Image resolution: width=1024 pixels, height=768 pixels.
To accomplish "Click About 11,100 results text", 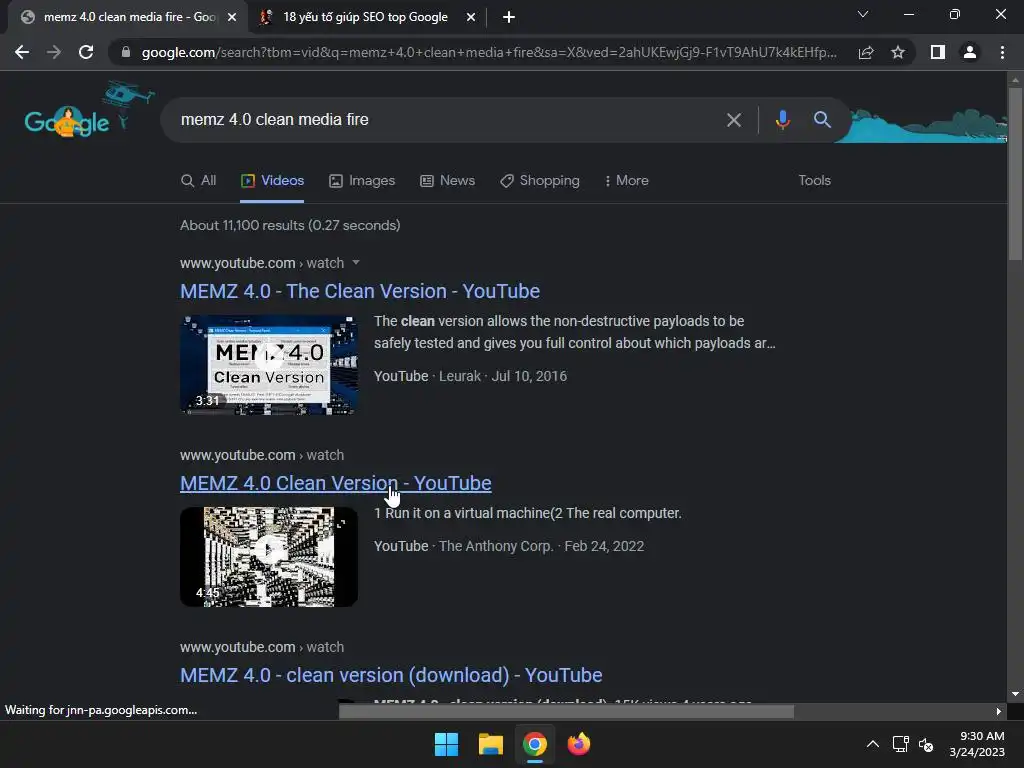I will (290, 225).
